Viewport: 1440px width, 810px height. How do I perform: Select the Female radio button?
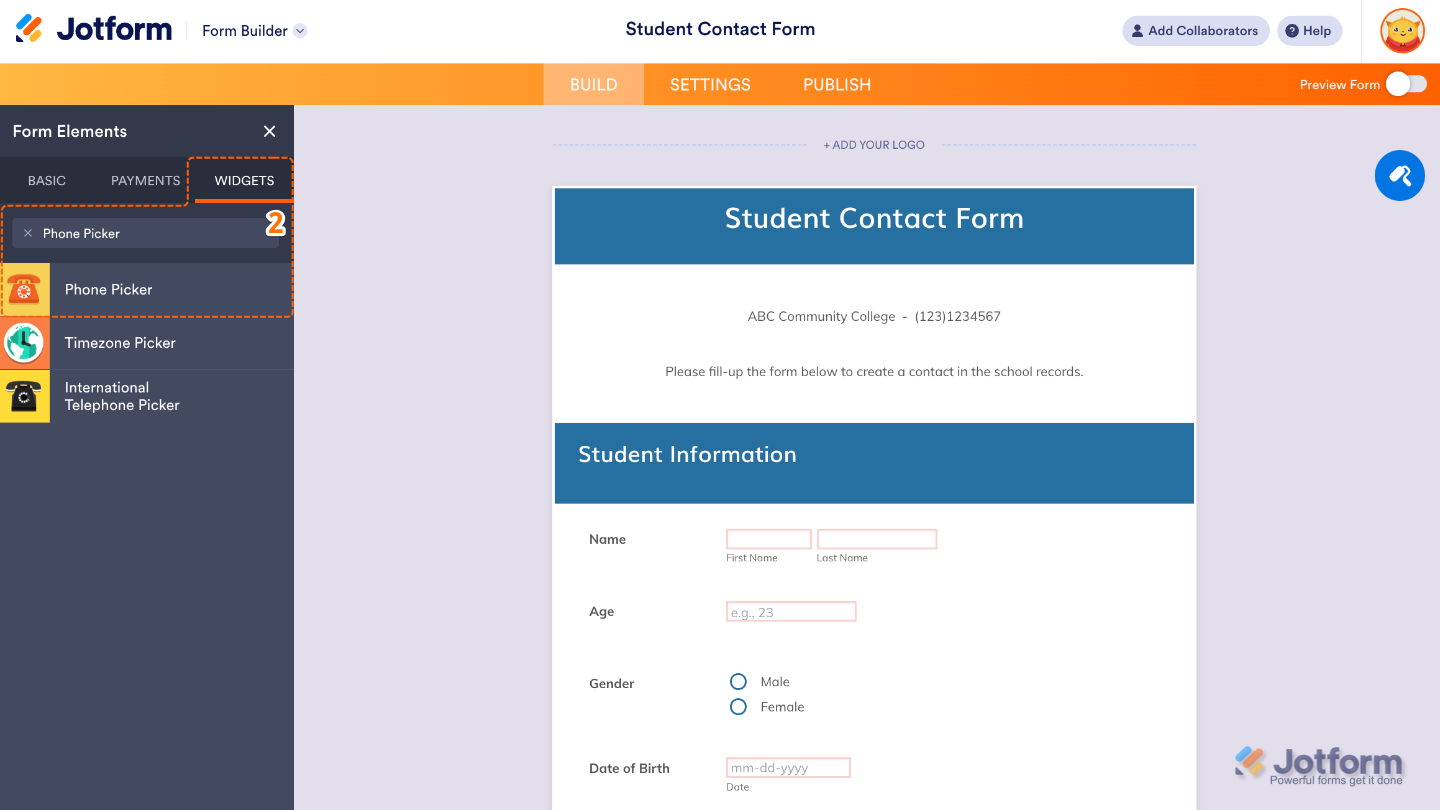738,707
